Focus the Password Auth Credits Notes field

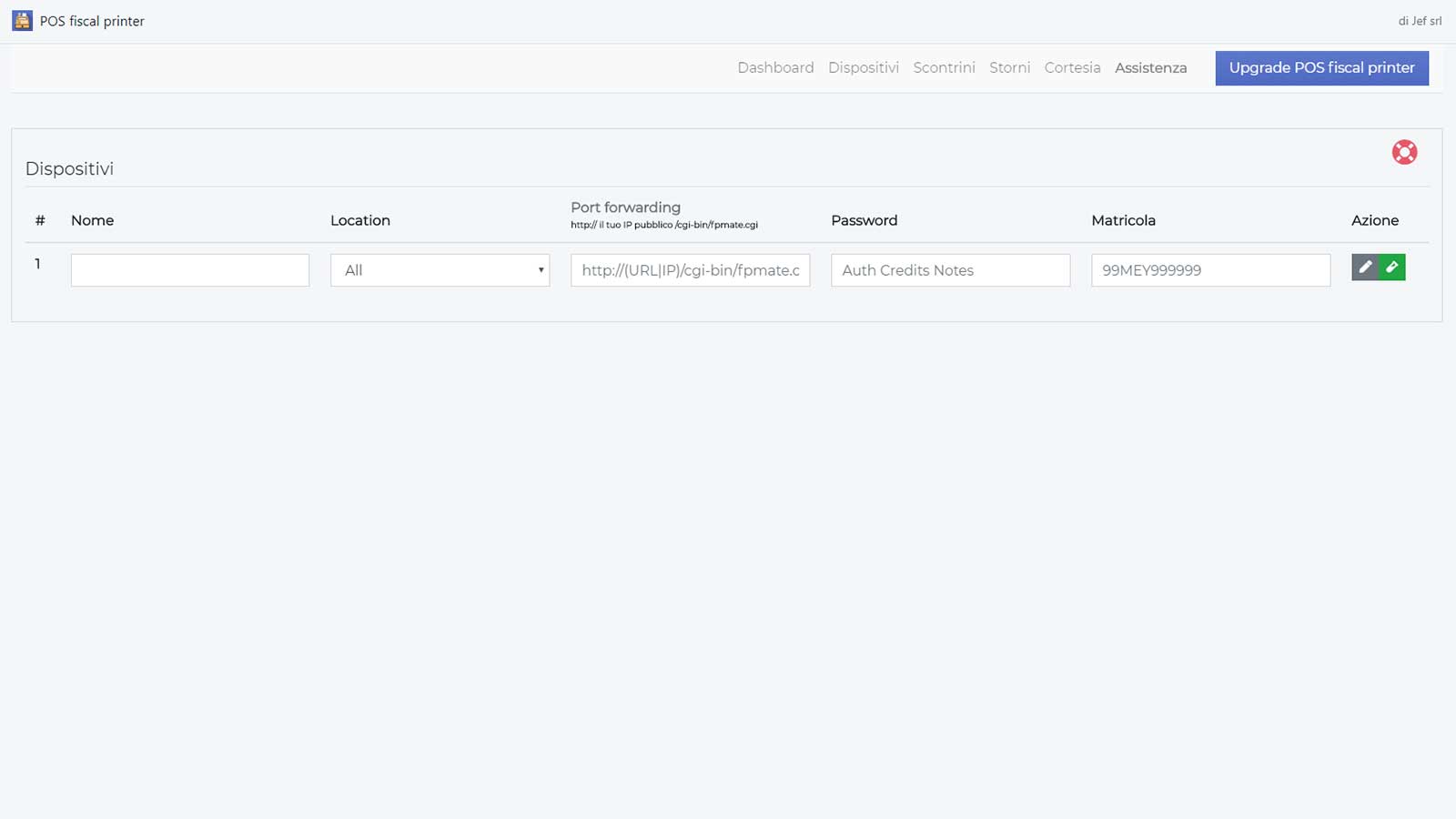[950, 270]
